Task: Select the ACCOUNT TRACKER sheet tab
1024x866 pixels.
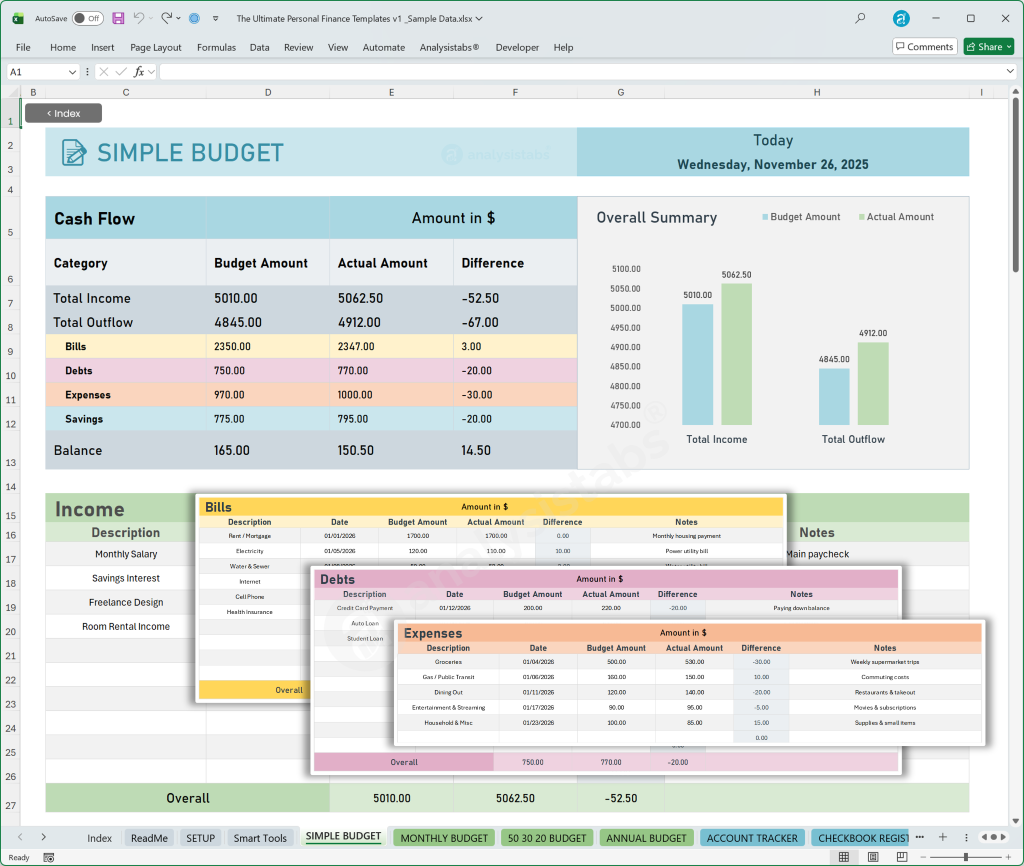Action: coord(752,838)
